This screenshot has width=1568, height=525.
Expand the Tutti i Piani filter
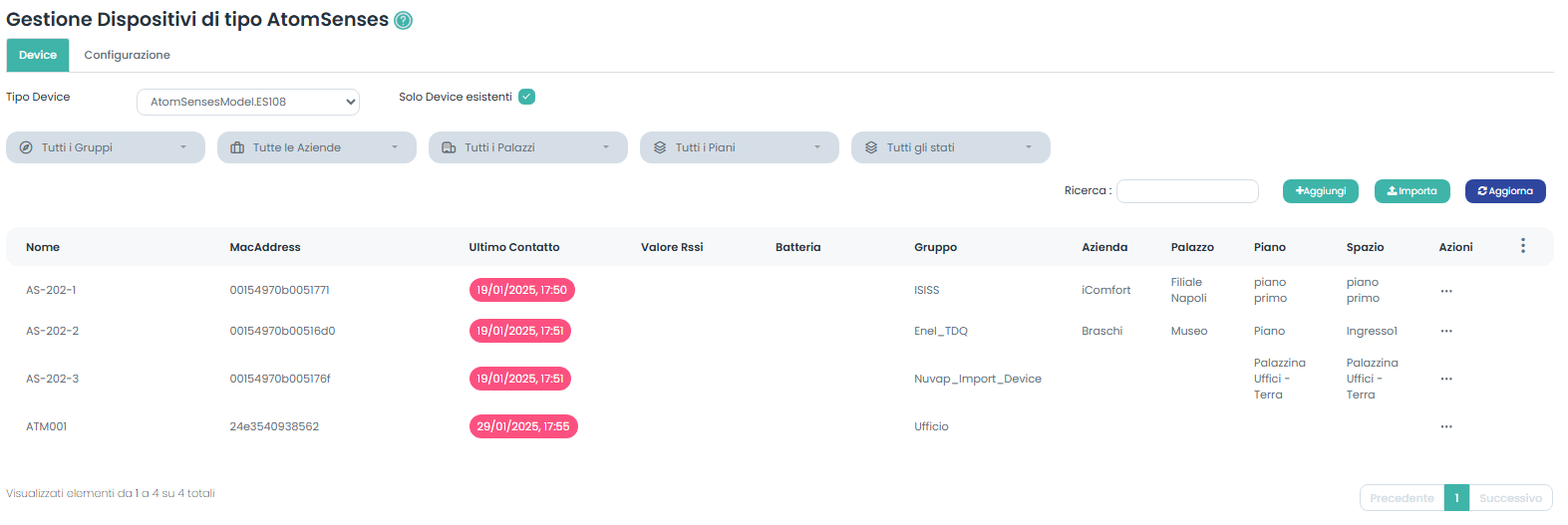click(740, 147)
